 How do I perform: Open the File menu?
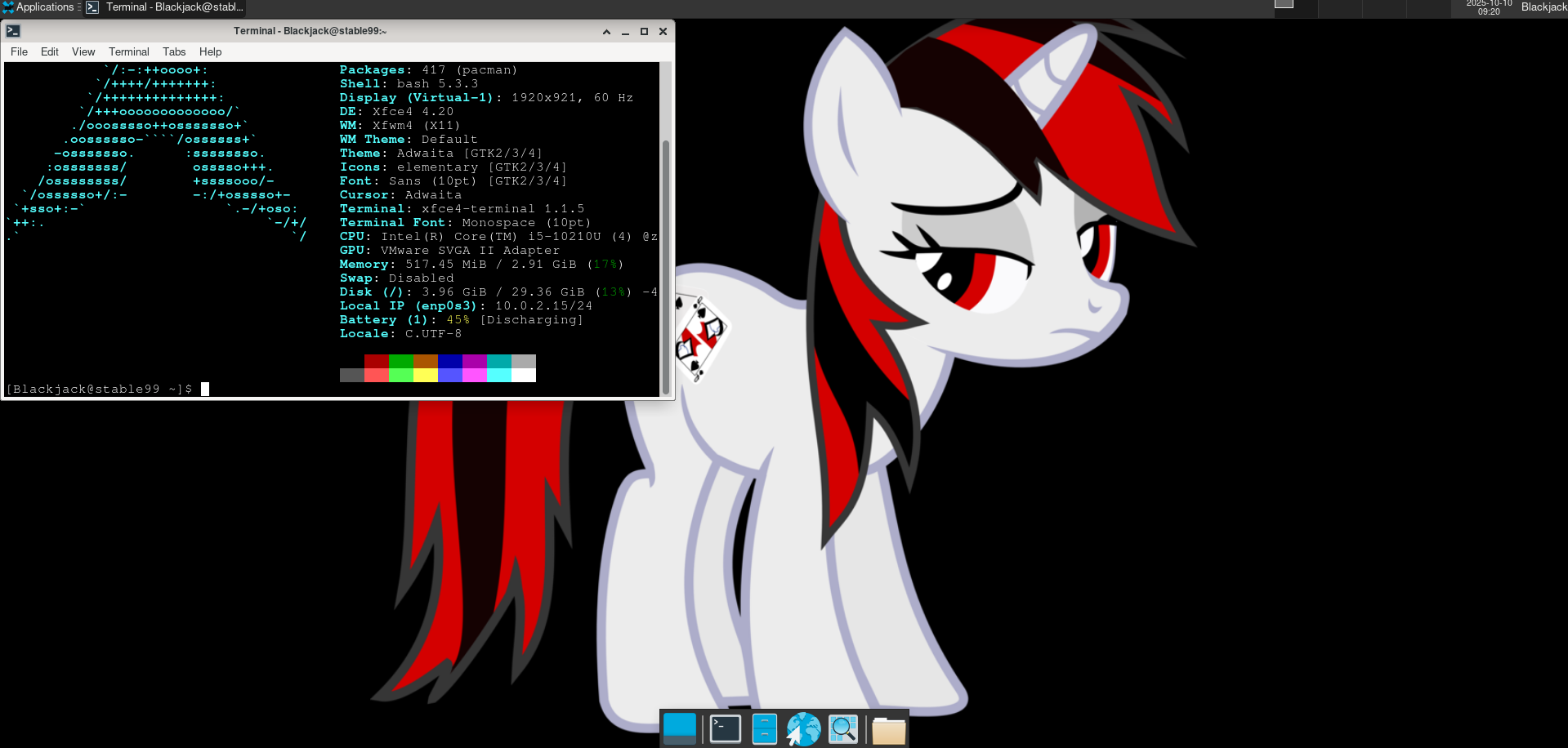click(x=19, y=51)
